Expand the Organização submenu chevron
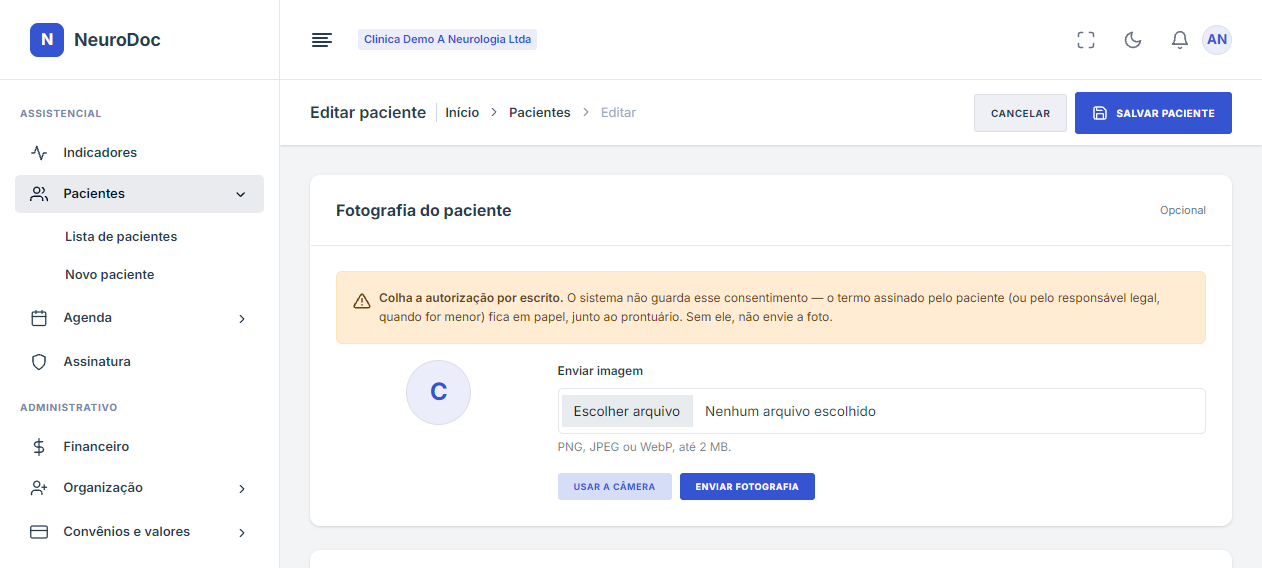1262x568 pixels. (241, 489)
